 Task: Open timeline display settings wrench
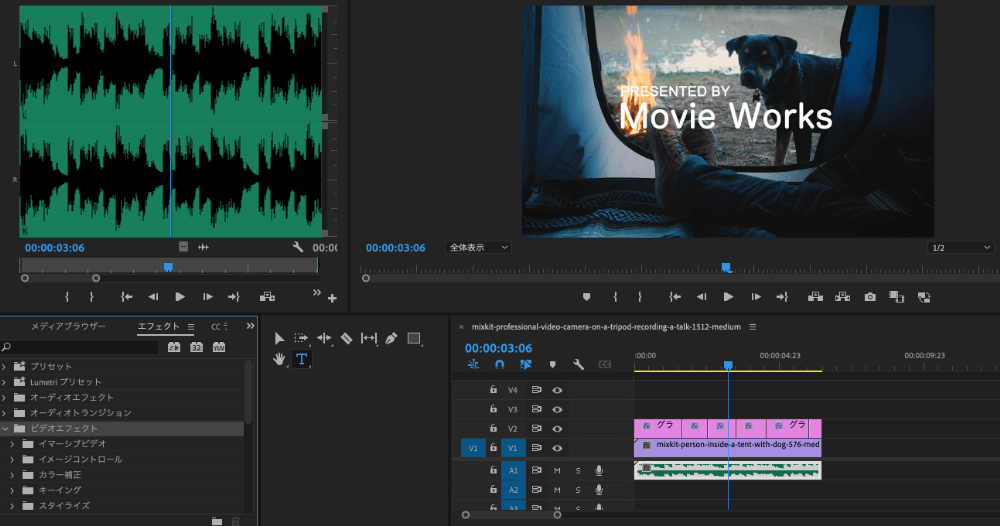(x=578, y=365)
